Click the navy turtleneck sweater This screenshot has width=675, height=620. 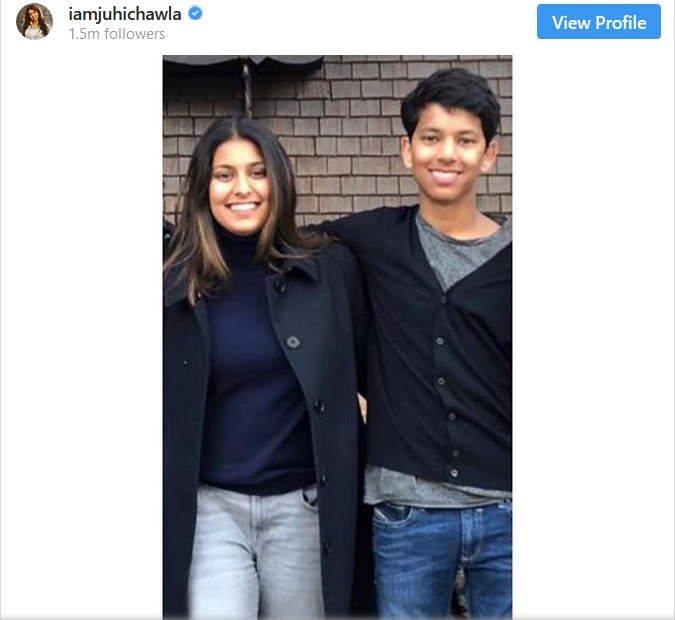tap(254, 366)
